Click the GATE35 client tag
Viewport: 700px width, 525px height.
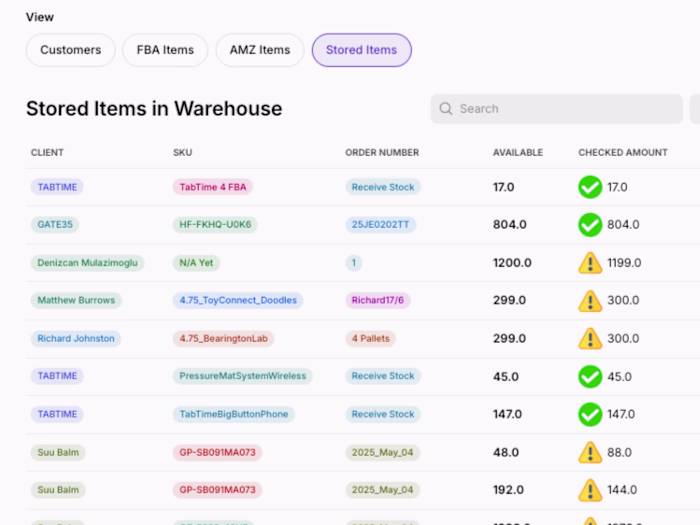tap(55, 225)
